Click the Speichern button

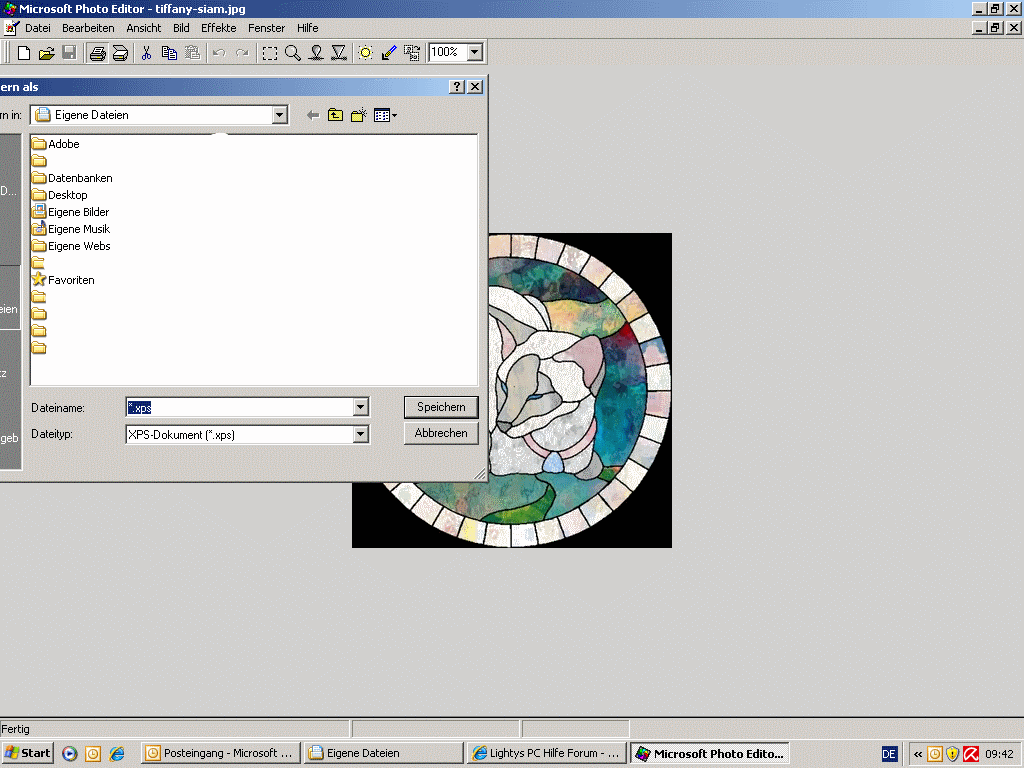click(x=441, y=407)
